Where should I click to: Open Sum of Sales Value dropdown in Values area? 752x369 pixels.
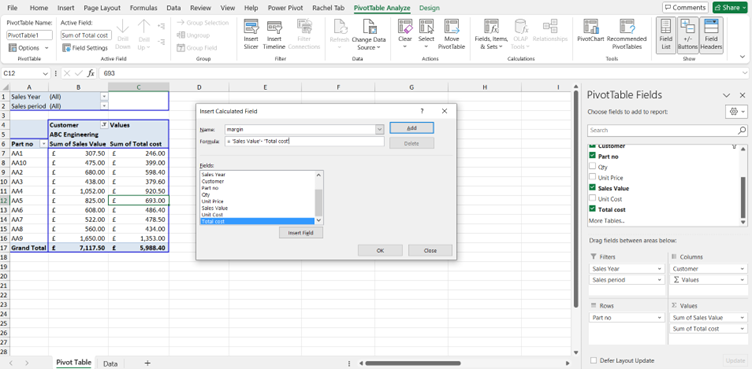[x=743, y=317]
